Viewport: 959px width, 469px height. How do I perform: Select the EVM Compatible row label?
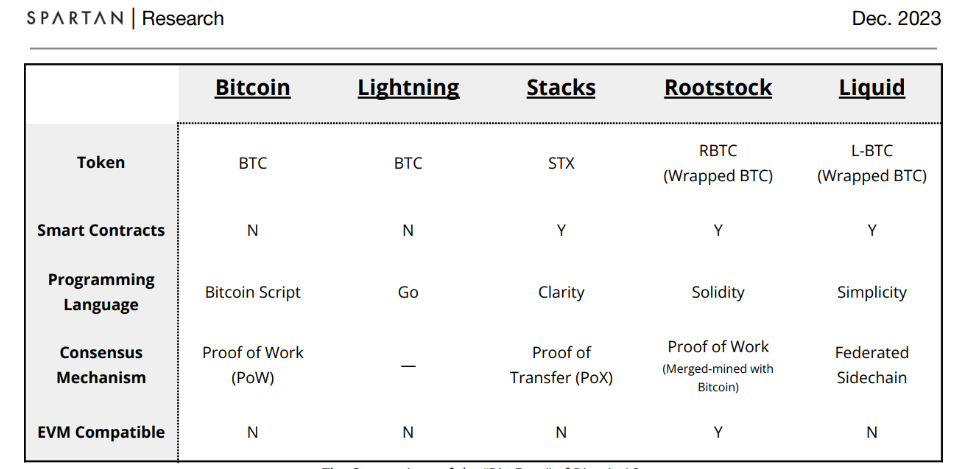click(101, 432)
